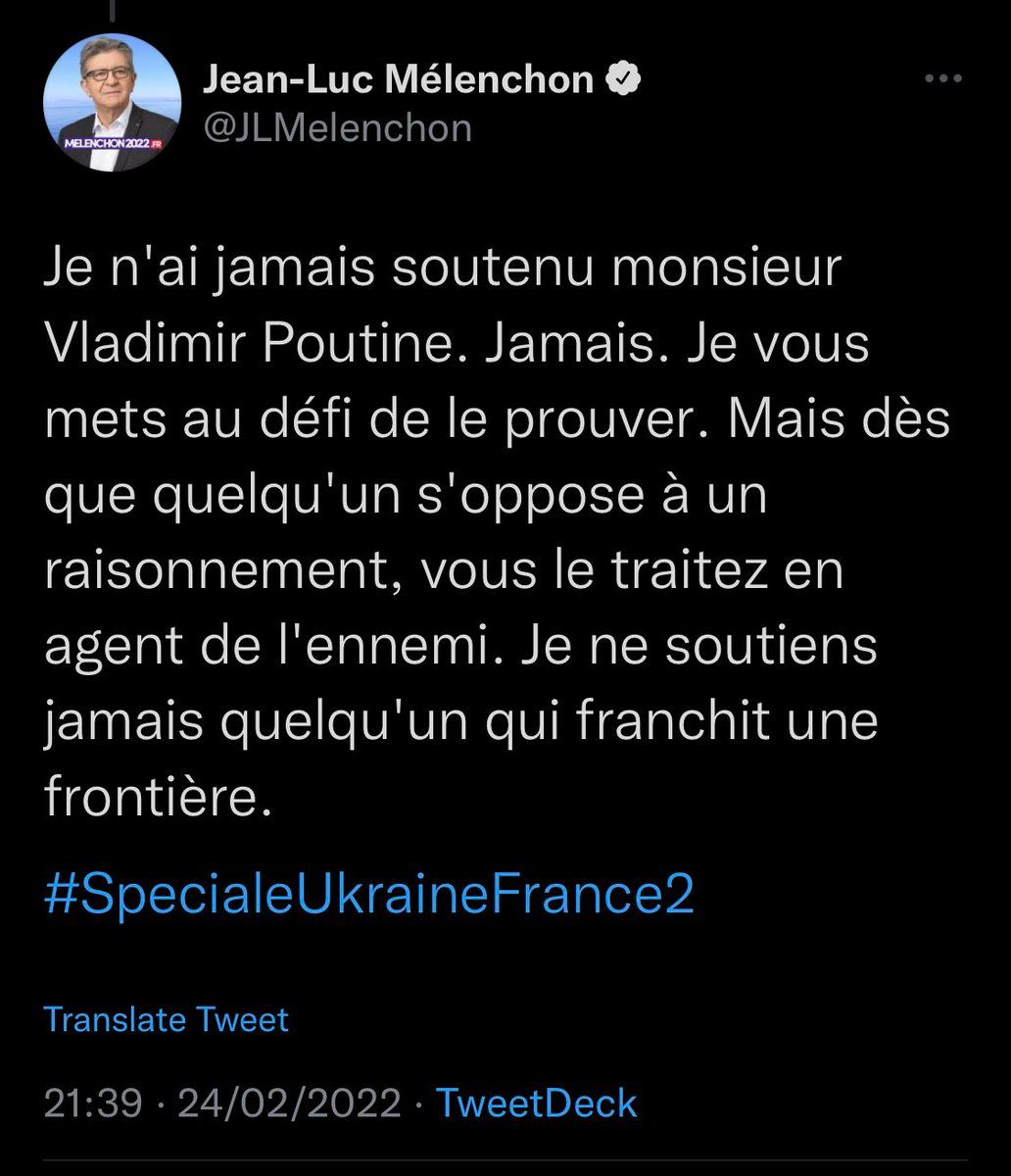Image resolution: width=1011 pixels, height=1176 pixels.
Task: Click the thread connector line above avatar
Action: 112,8
